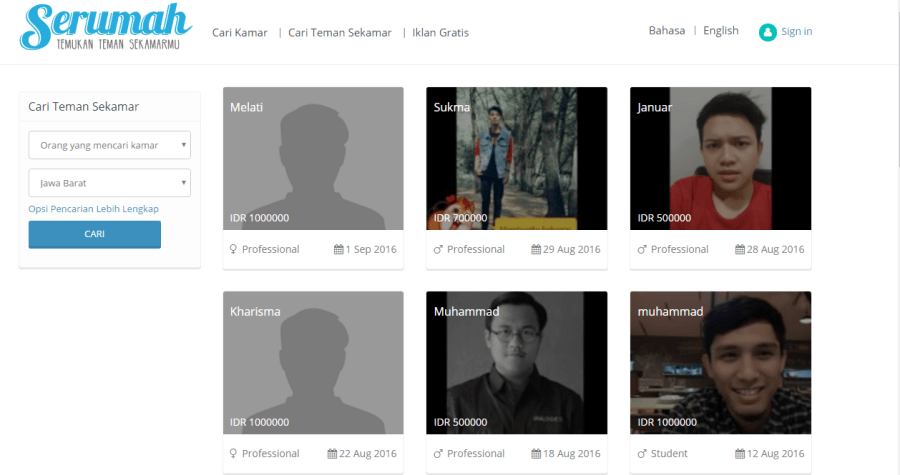Click the Sign in user avatar icon

coord(767,32)
